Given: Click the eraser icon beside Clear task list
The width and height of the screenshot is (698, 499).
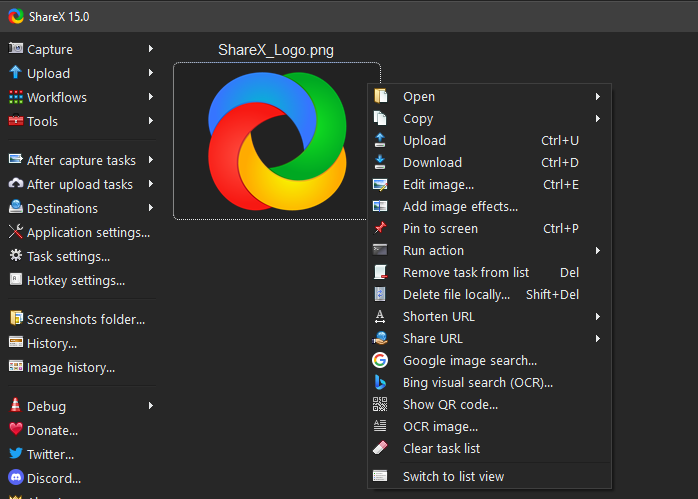Looking at the screenshot, I should pyautogui.click(x=380, y=448).
